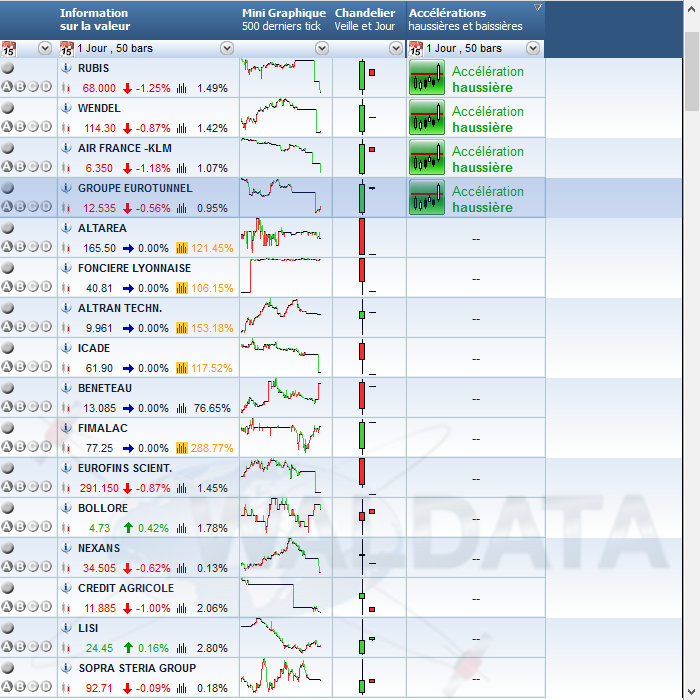This screenshot has width=700, height=700.
Task: Click scrollbar up arrow
Action: pyautogui.click(x=691, y=10)
